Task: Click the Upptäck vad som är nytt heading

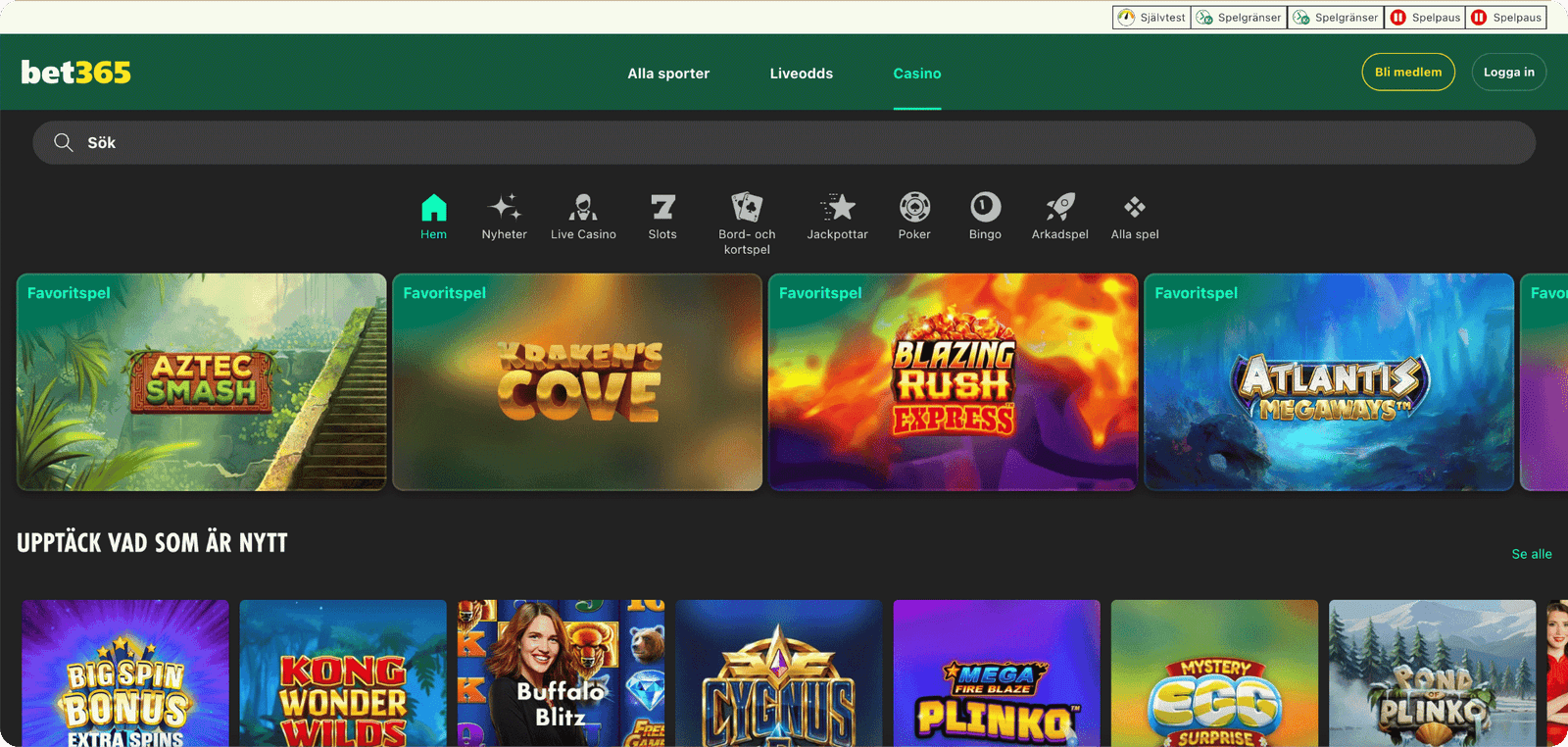Action: [152, 543]
